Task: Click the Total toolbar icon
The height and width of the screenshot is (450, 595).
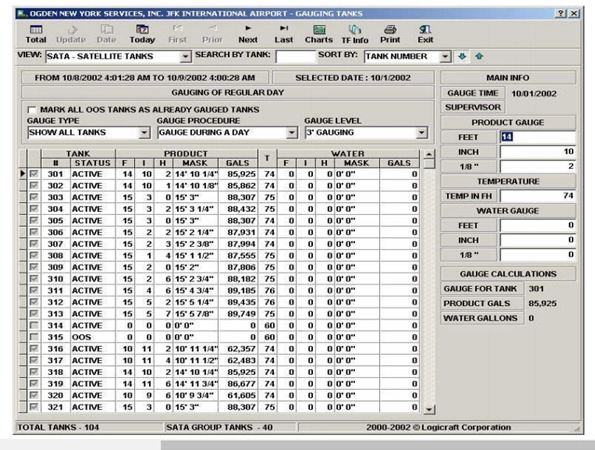Action: tap(36, 34)
